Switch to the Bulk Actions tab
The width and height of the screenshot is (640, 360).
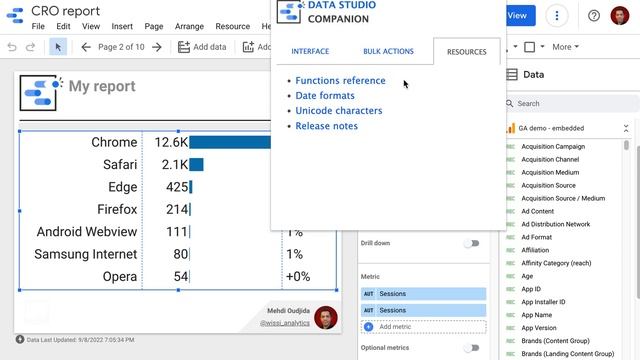click(389, 51)
